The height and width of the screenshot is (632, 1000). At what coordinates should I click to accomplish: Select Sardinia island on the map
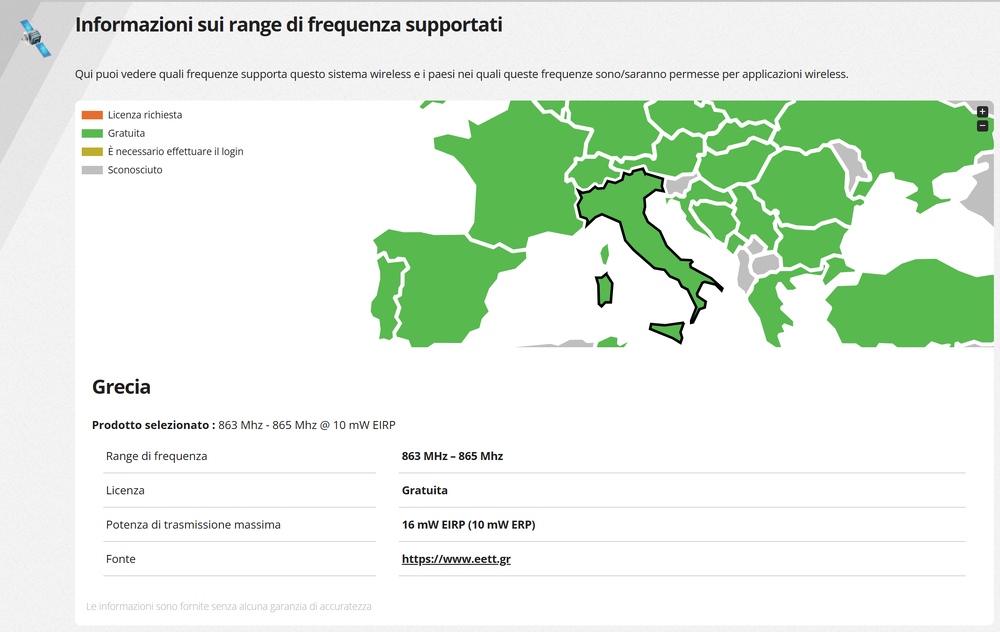click(x=604, y=290)
